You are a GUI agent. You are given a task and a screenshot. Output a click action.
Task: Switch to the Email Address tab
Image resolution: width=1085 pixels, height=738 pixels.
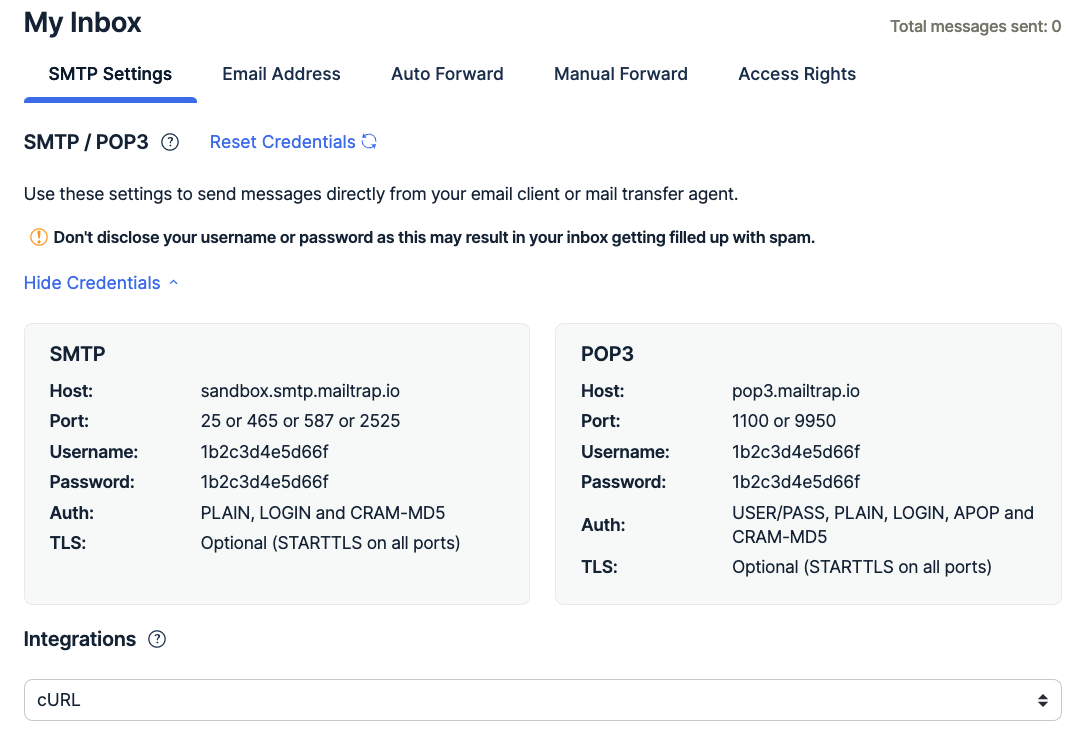[x=281, y=74]
